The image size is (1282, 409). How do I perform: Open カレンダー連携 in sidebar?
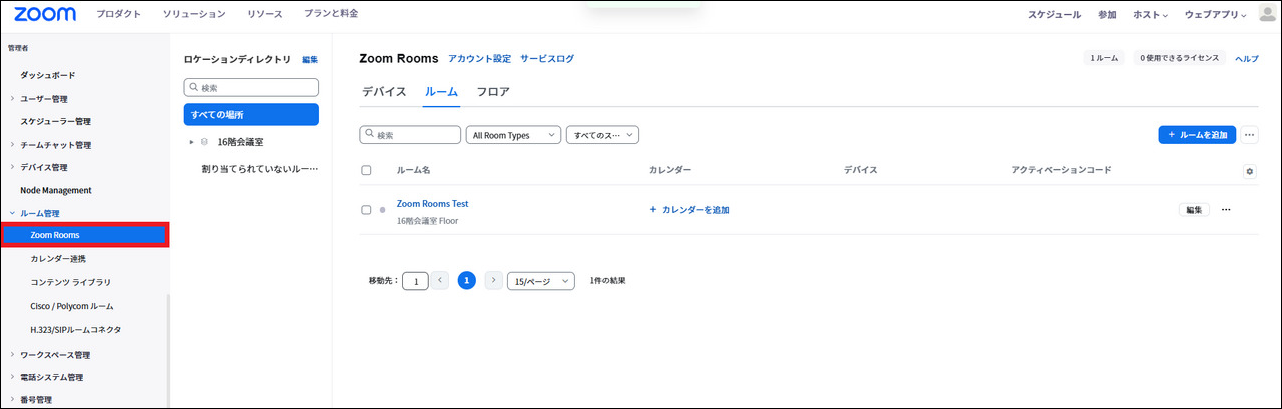coord(58,259)
